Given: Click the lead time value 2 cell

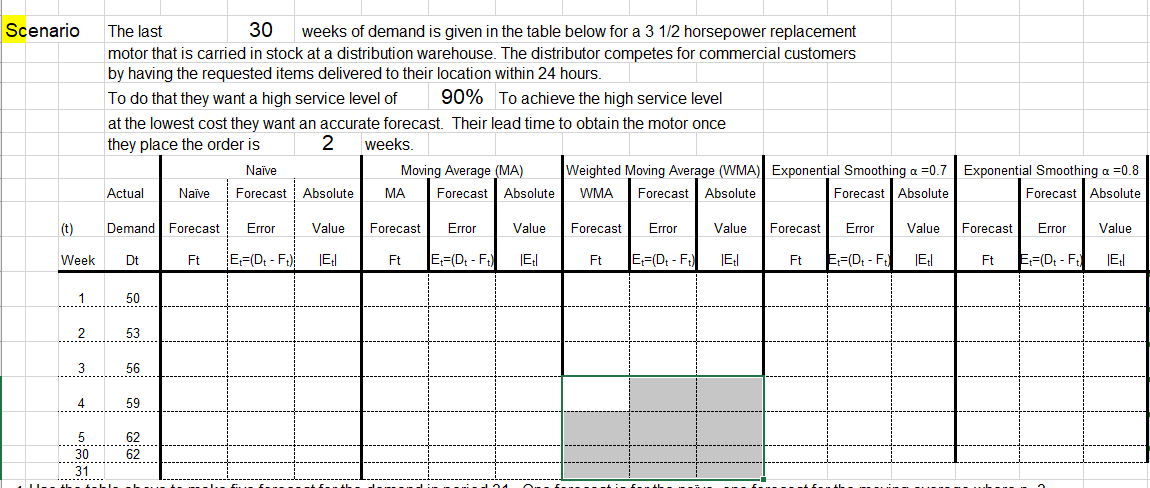Looking at the screenshot, I should point(328,143).
